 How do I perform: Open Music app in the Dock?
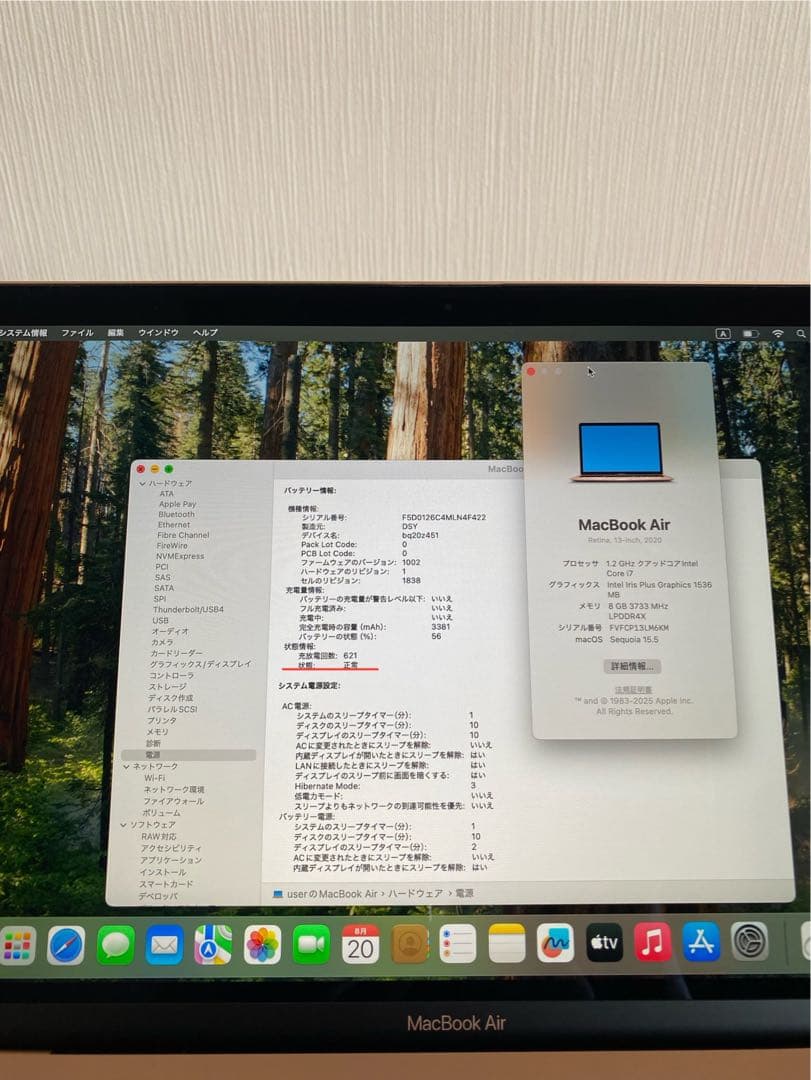click(653, 942)
